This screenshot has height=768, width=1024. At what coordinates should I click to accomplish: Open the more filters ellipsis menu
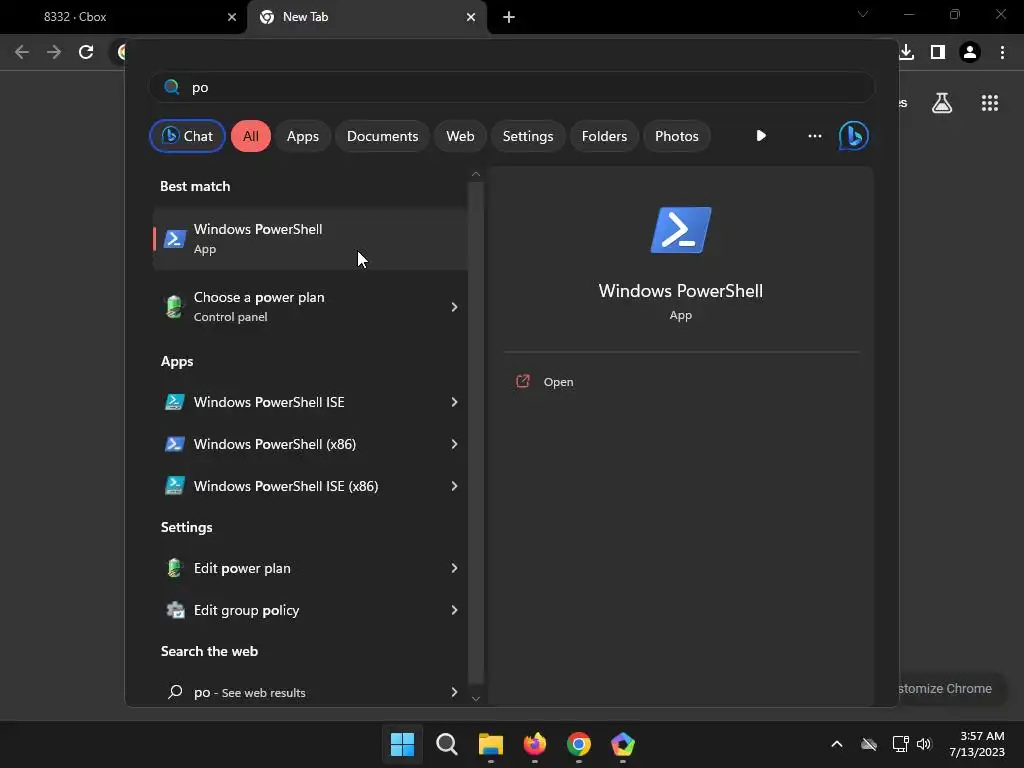pos(814,136)
